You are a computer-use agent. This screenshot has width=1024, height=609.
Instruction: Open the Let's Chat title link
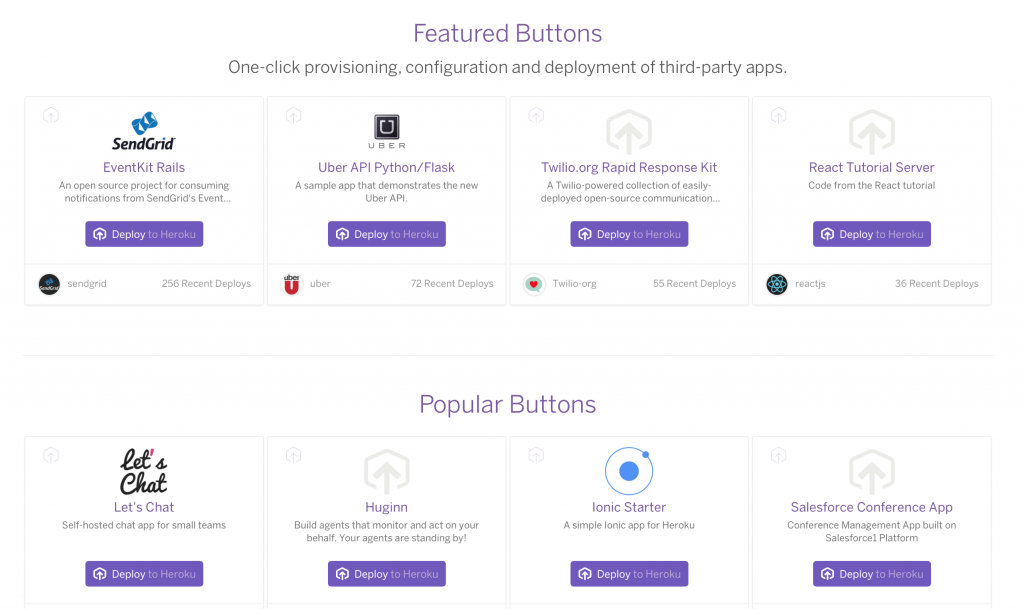pos(144,507)
